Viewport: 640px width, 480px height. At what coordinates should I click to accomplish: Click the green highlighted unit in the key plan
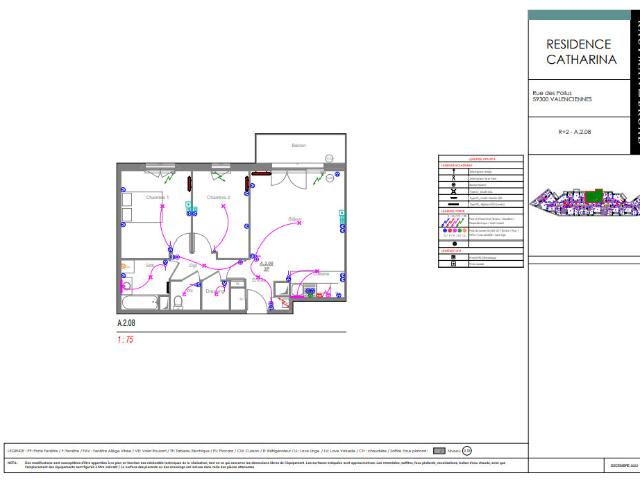(594, 196)
